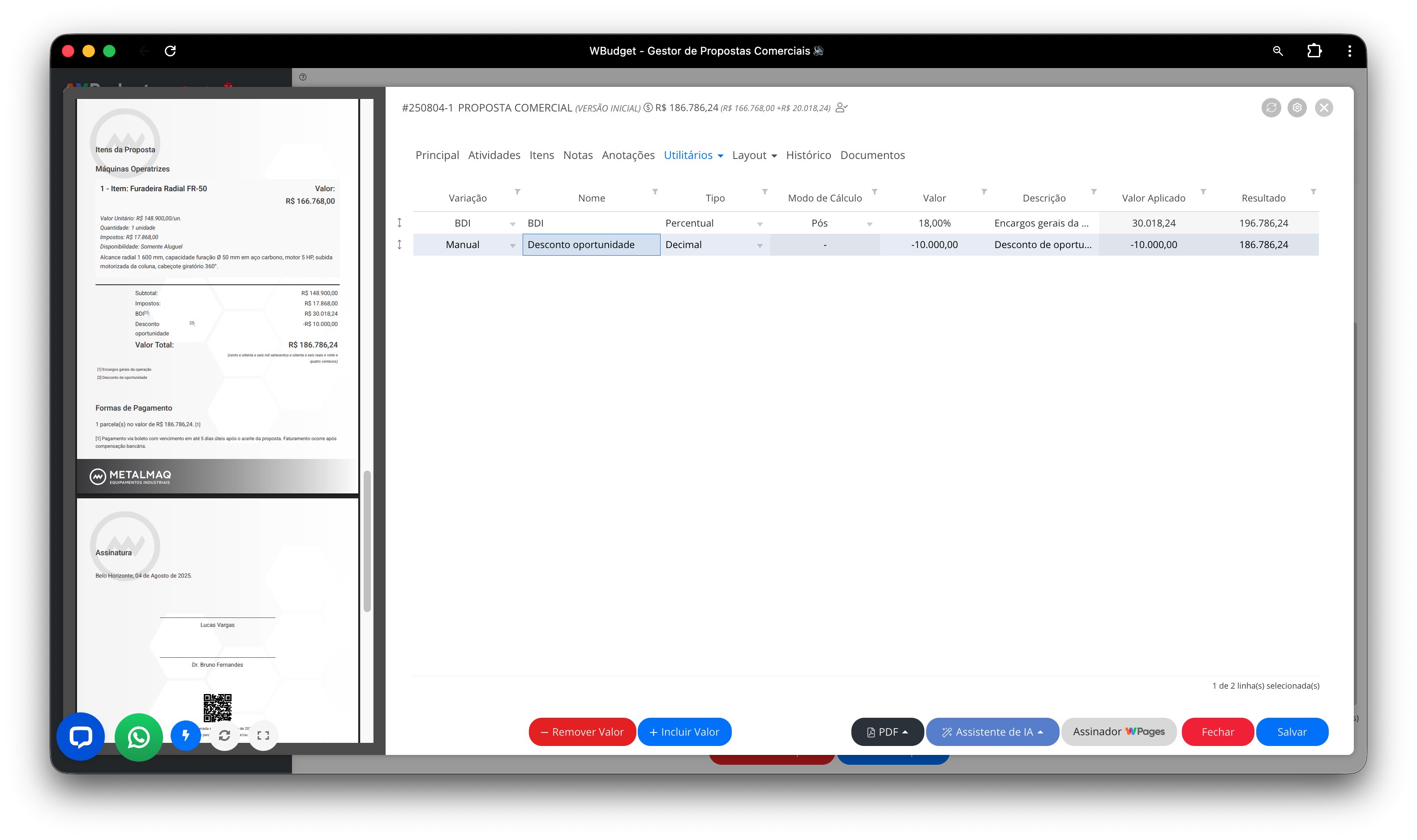Open Variação dropdown in BDI row
Viewport: 1417px width, 840px height.
coord(512,224)
